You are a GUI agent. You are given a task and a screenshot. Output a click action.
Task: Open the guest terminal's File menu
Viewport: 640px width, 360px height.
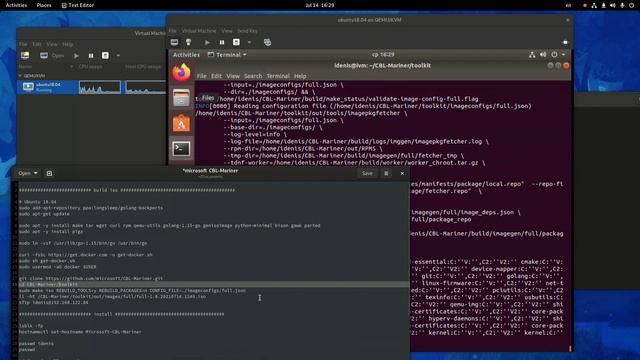point(202,76)
